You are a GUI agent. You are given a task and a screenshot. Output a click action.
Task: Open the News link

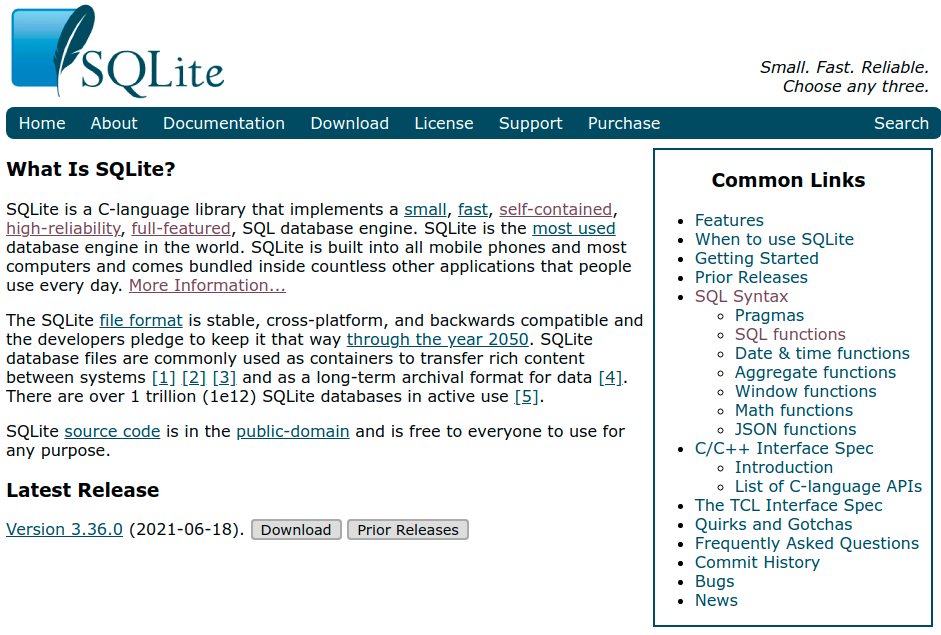pyautogui.click(x=717, y=601)
